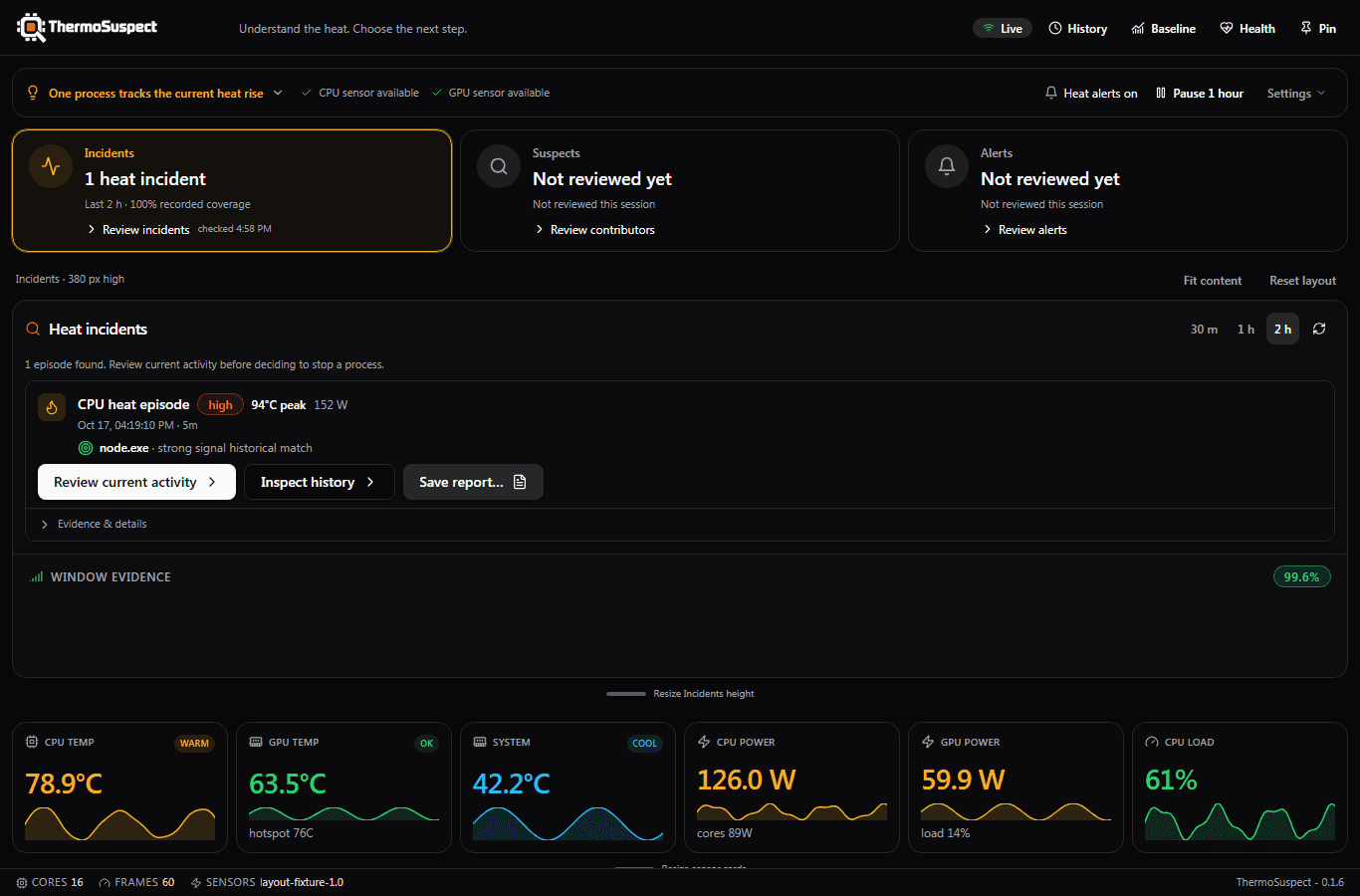Toggle Heat alerts on
The height and width of the screenshot is (896, 1360).
click(1090, 93)
